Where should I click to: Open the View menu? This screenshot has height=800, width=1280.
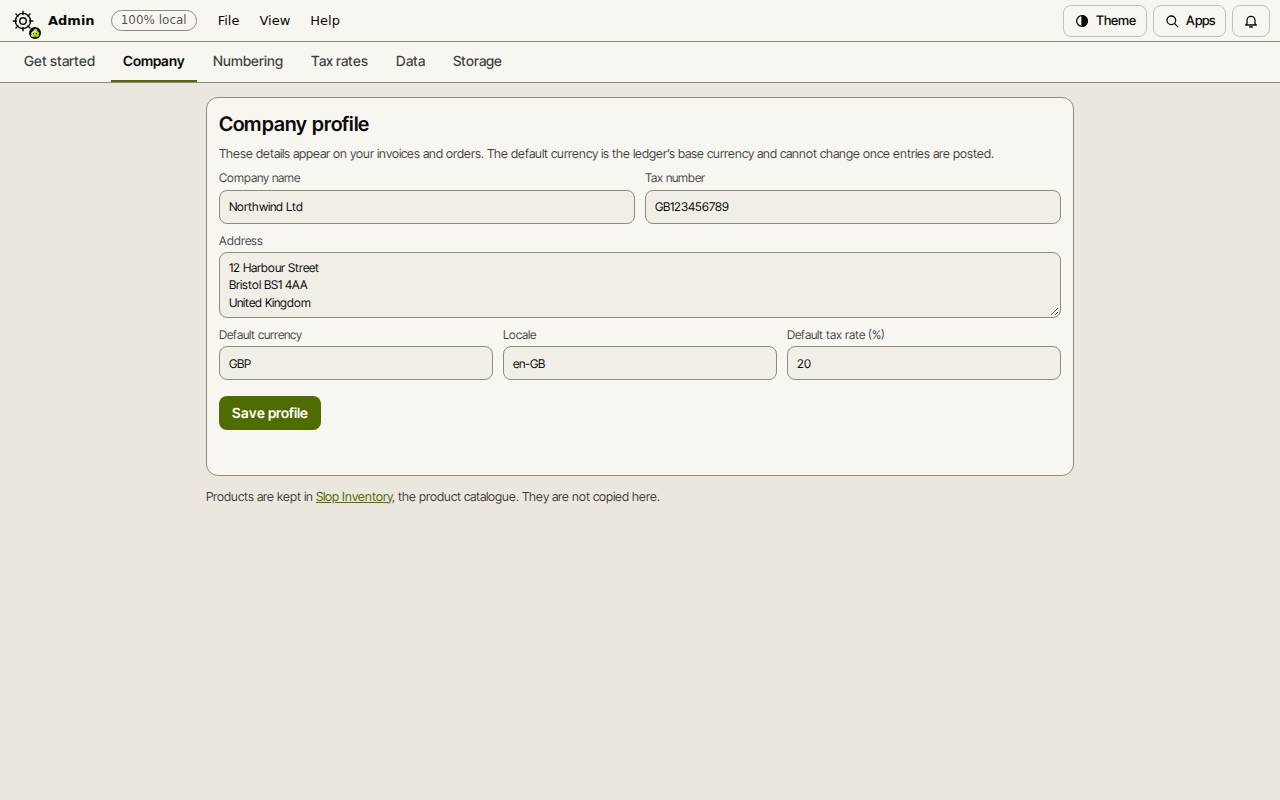274,21
